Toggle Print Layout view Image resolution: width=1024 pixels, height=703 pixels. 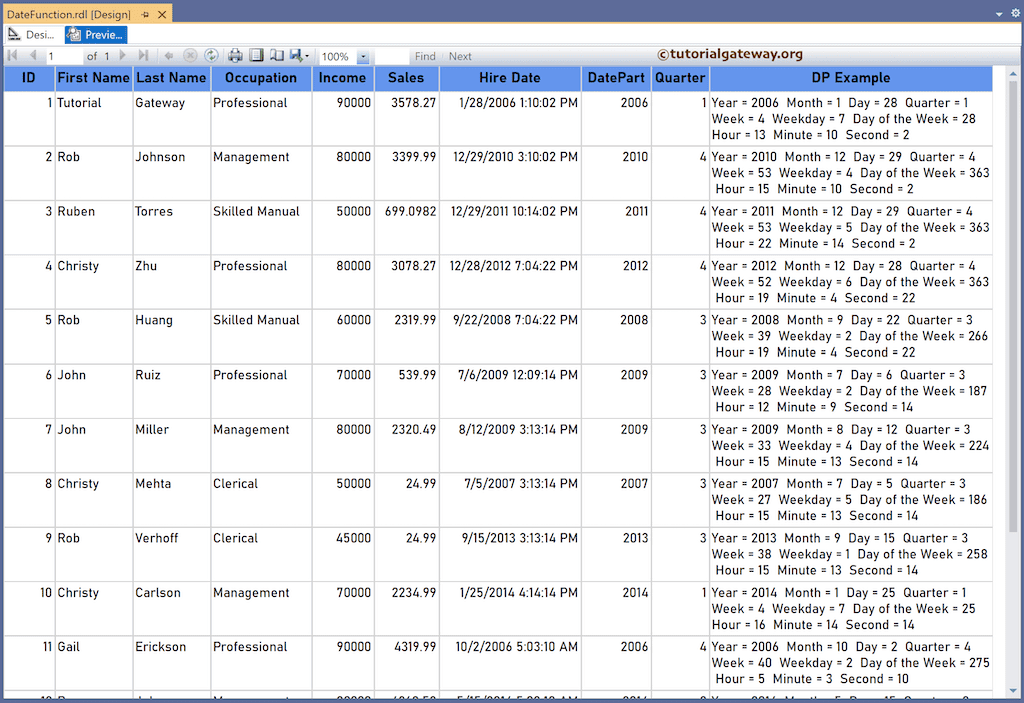tap(254, 56)
